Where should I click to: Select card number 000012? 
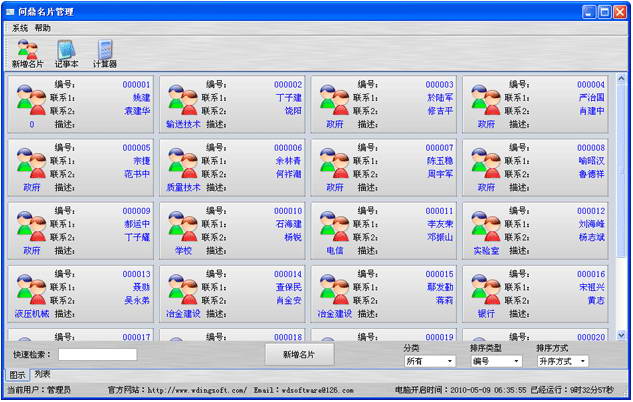591,211
